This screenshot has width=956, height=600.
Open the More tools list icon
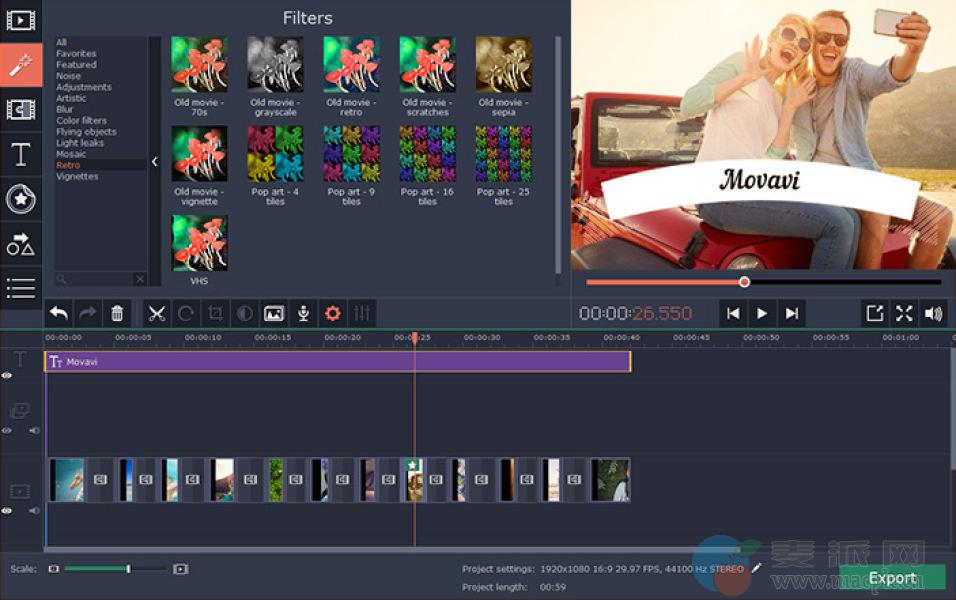click(20, 288)
